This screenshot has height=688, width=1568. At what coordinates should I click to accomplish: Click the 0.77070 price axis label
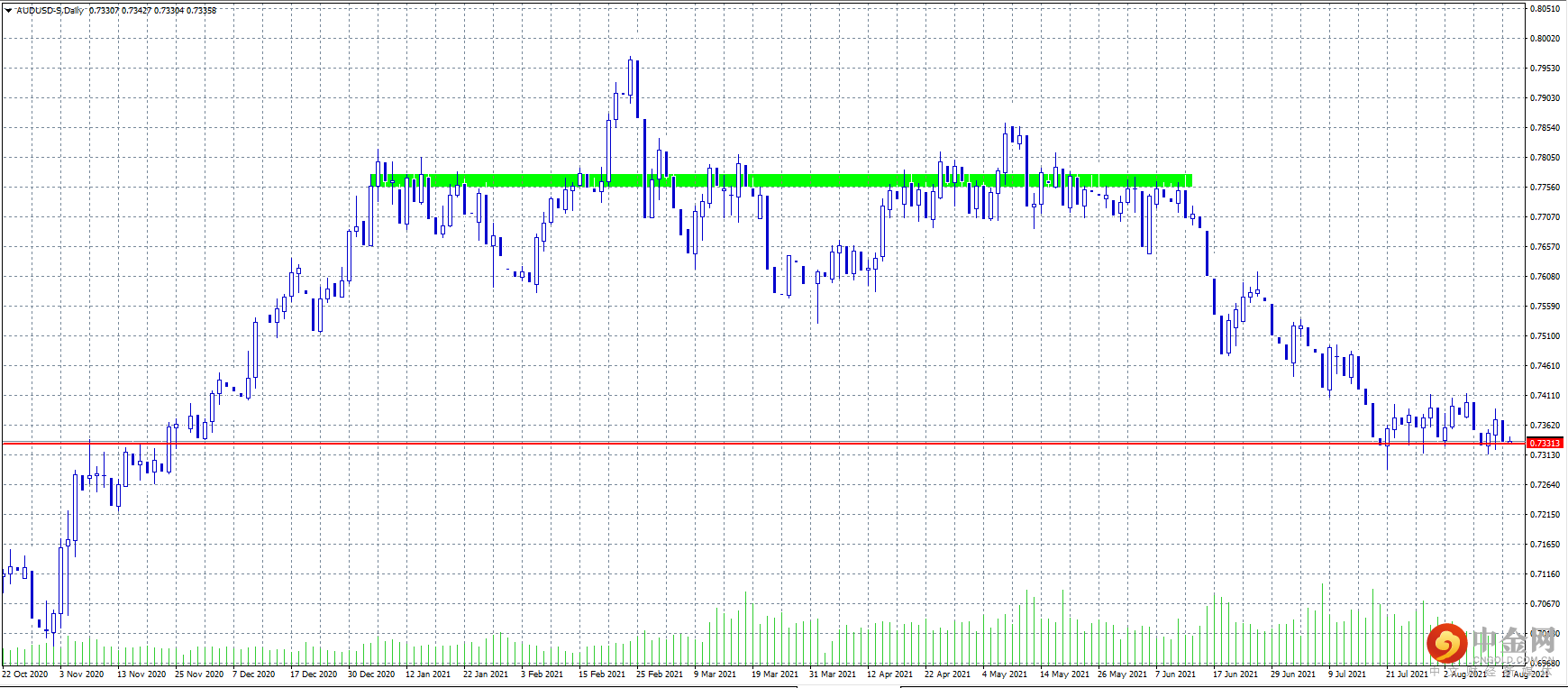[1545, 217]
